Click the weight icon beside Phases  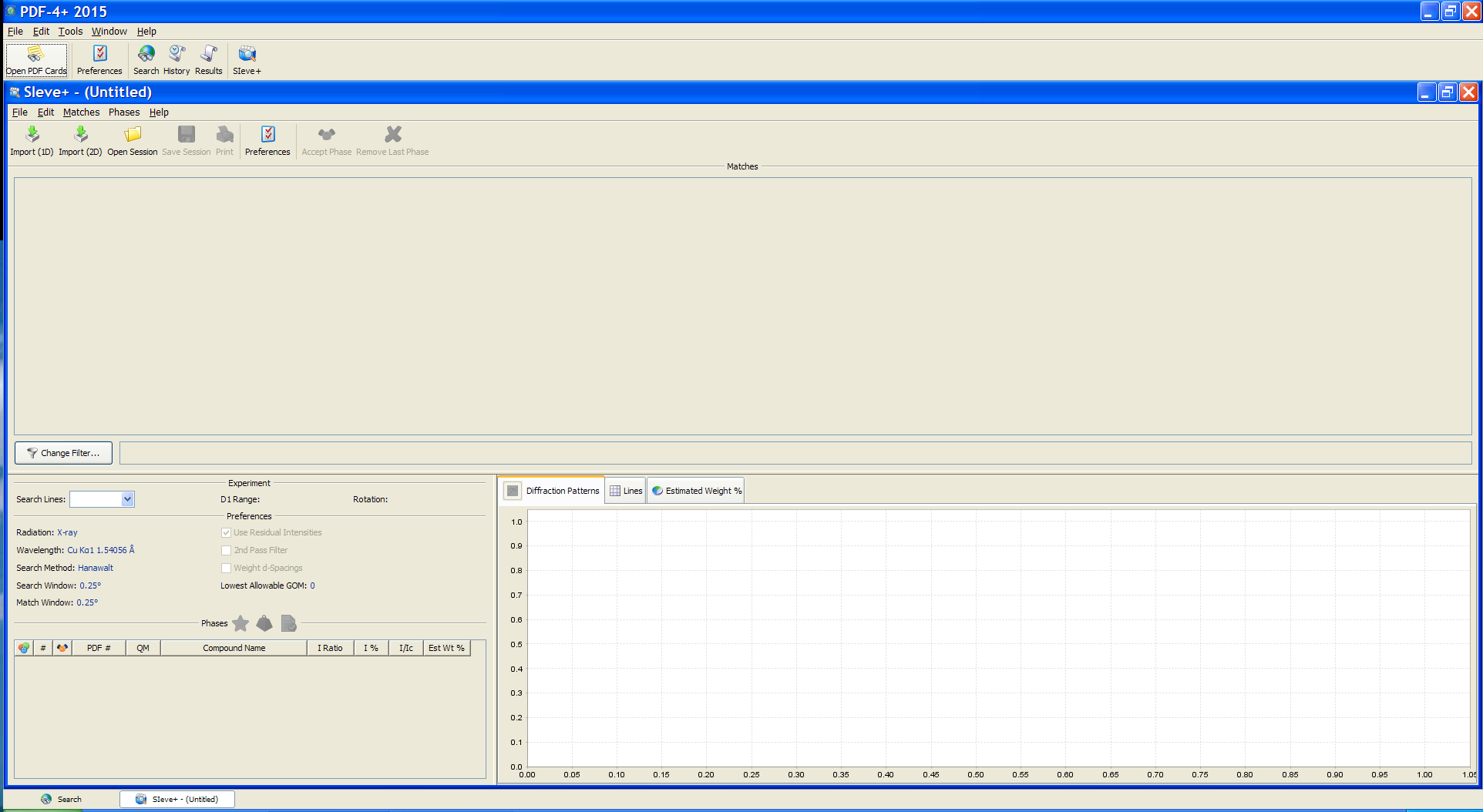pos(264,623)
